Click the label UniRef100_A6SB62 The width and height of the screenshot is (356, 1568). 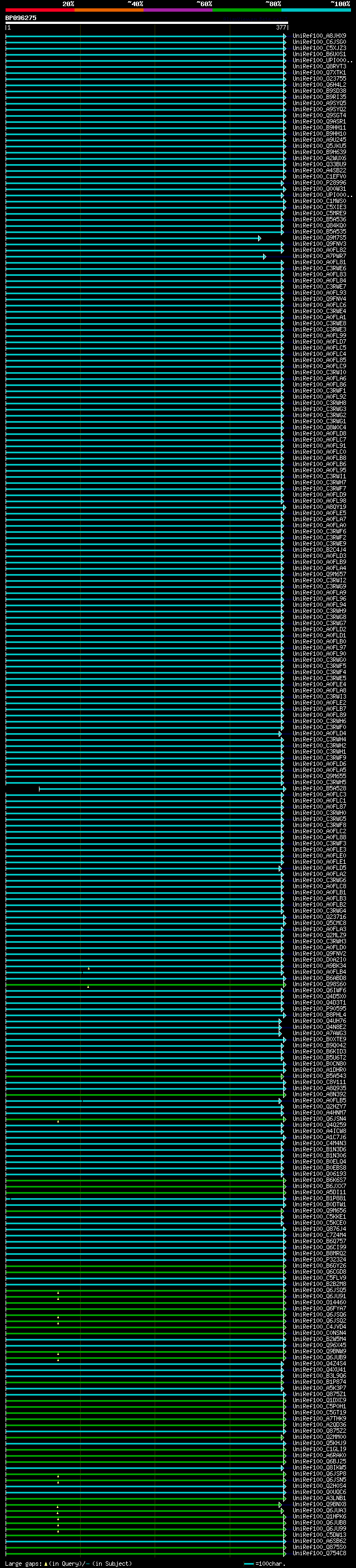point(319,1541)
